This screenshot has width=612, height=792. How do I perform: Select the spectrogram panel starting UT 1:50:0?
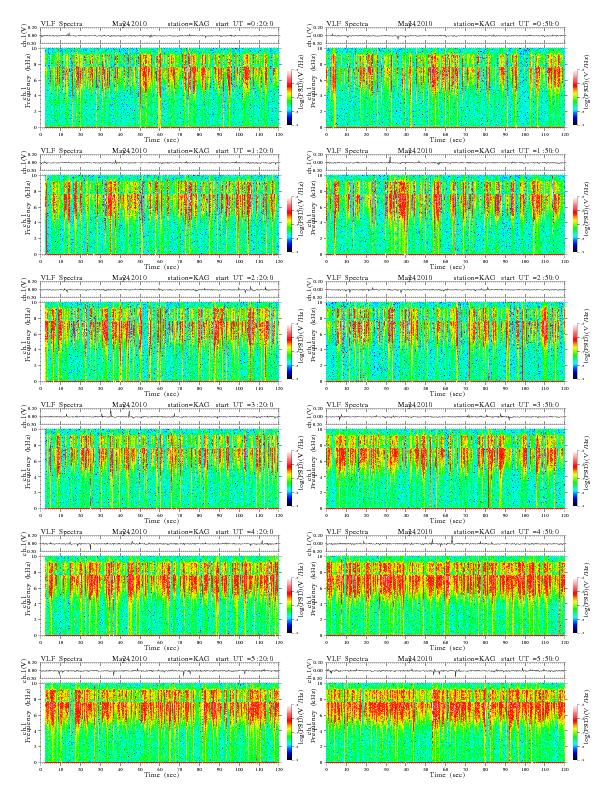(x=445, y=215)
